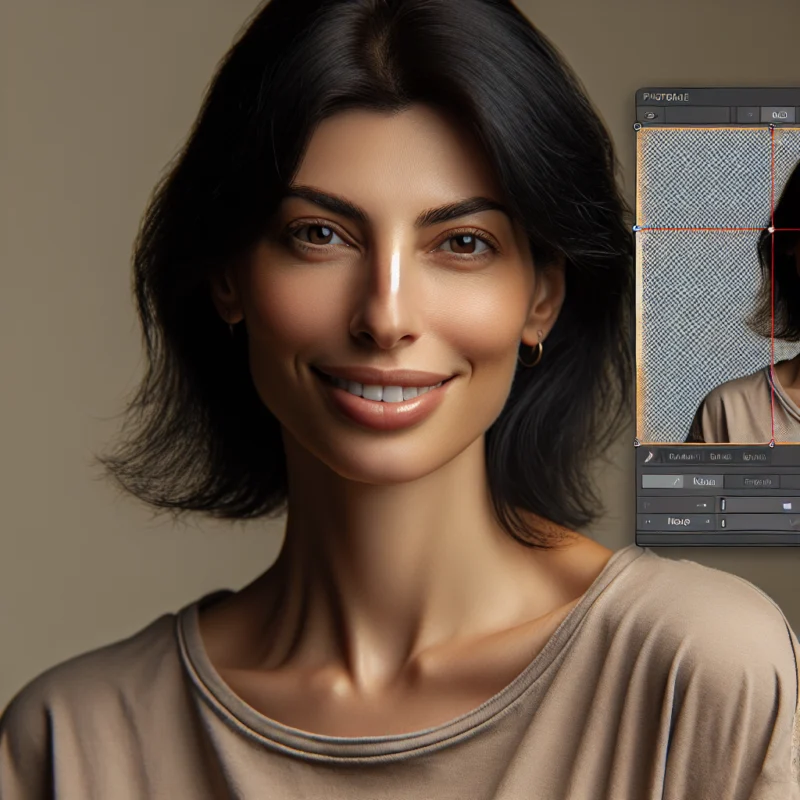
Task: Click the tiny icon left of the None dropdown
Action: point(647,522)
